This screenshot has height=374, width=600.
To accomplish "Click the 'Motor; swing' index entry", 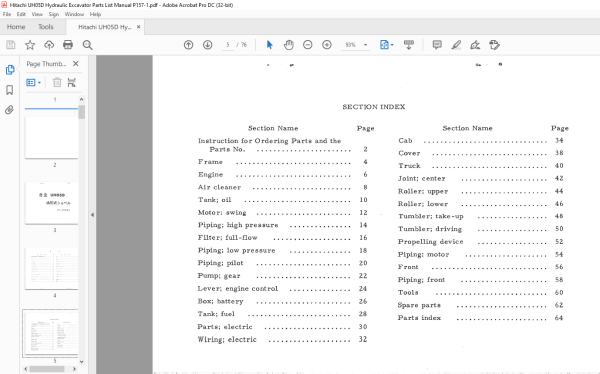I will (x=222, y=212).
